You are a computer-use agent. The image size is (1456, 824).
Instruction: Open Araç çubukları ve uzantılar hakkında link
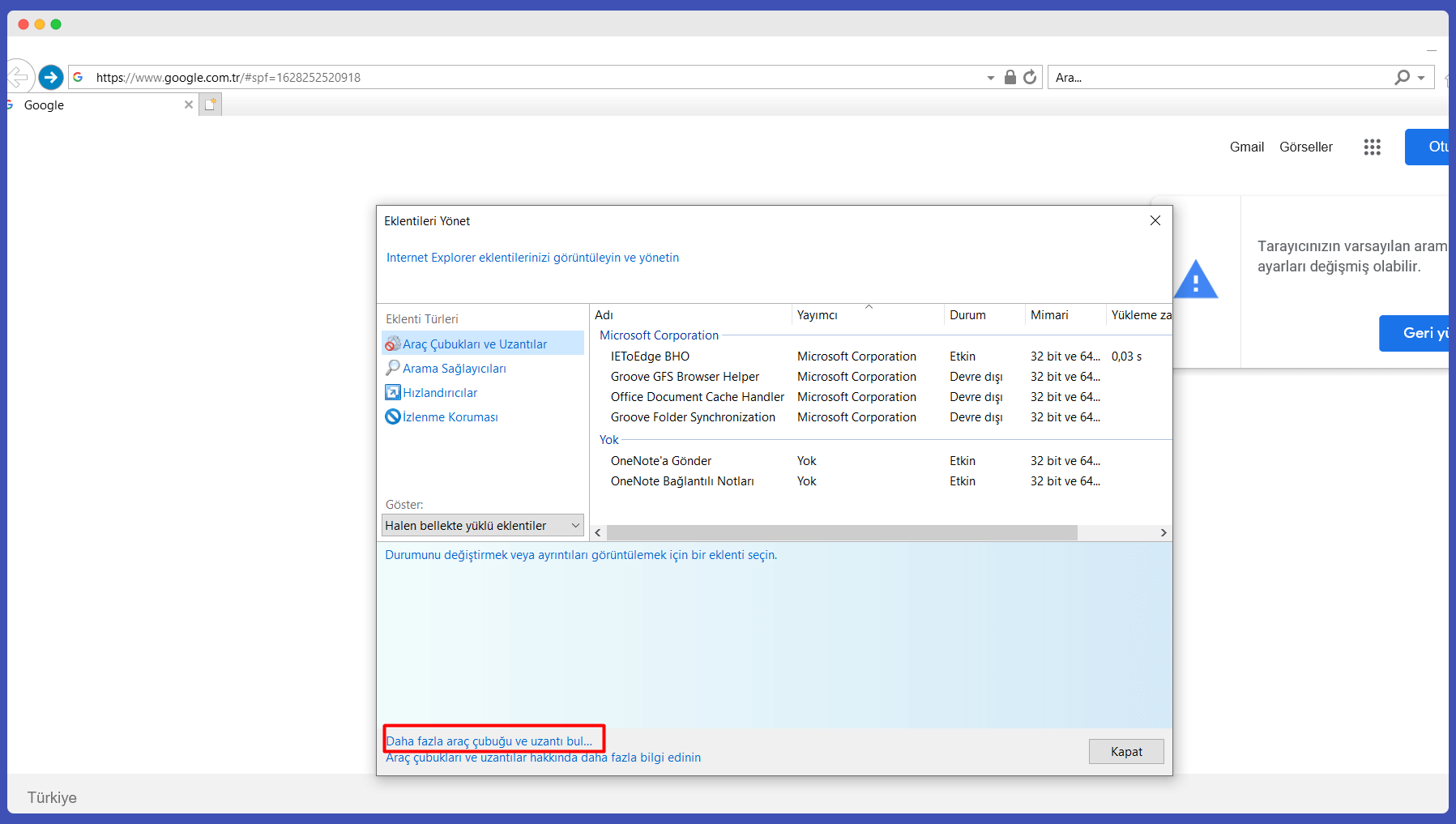point(543,758)
